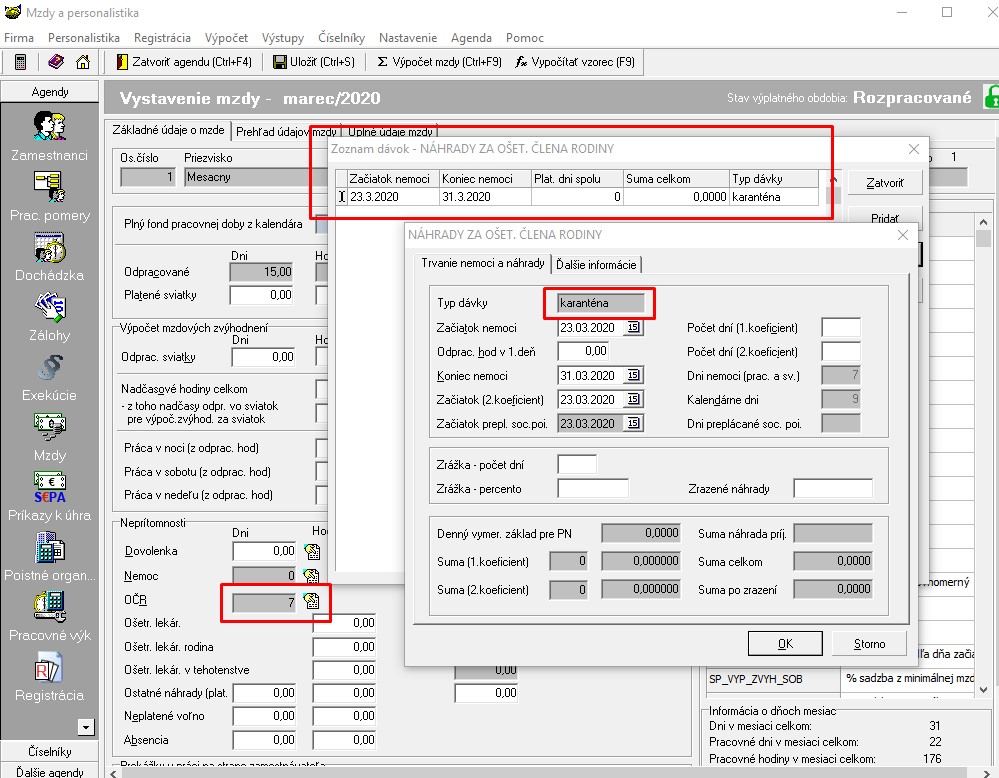Expand sidebar agenda list dropdown arrow
Image resolution: width=999 pixels, height=778 pixels.
tap(85, 727)
